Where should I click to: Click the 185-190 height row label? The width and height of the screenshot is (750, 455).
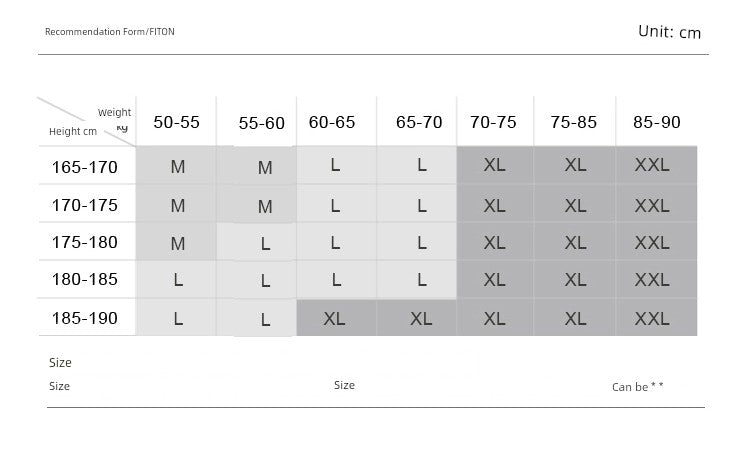(85, 318)
